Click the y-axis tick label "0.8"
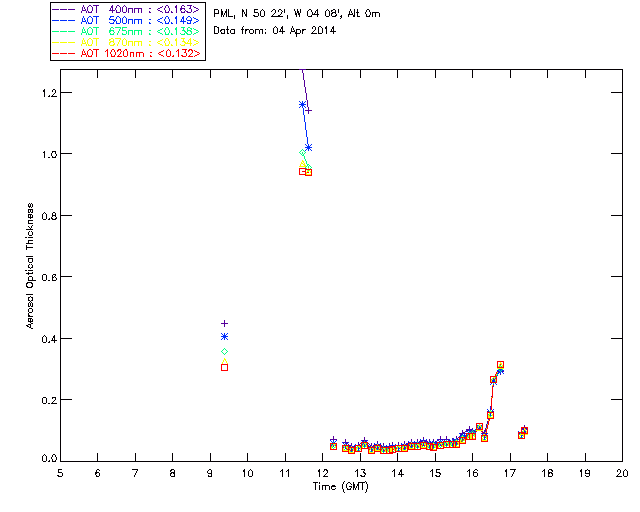The width and height of the screenshot is (640, 512). click(x=49, y=216)
